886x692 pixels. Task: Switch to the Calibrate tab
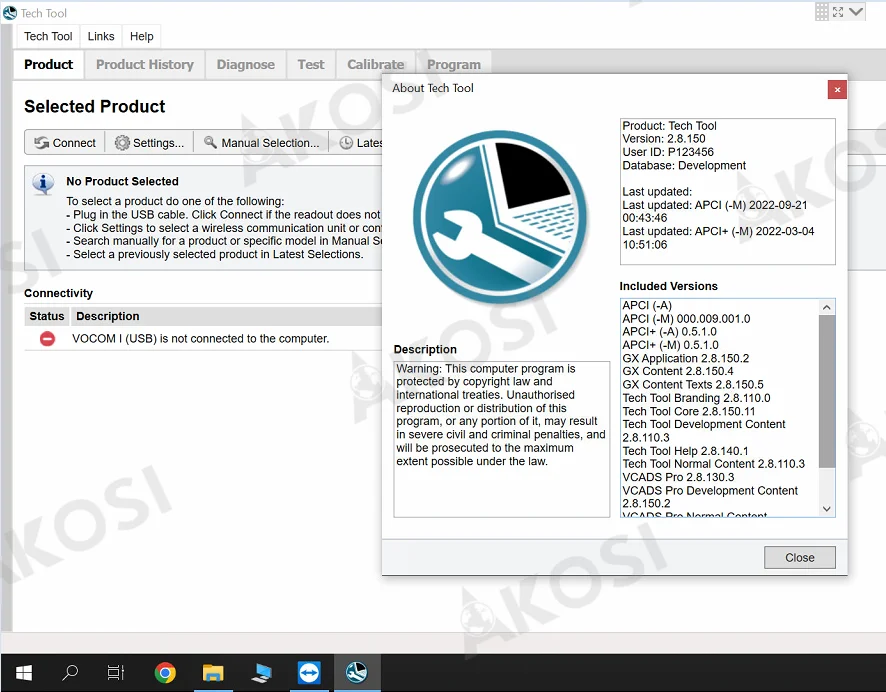pos(376,64)
